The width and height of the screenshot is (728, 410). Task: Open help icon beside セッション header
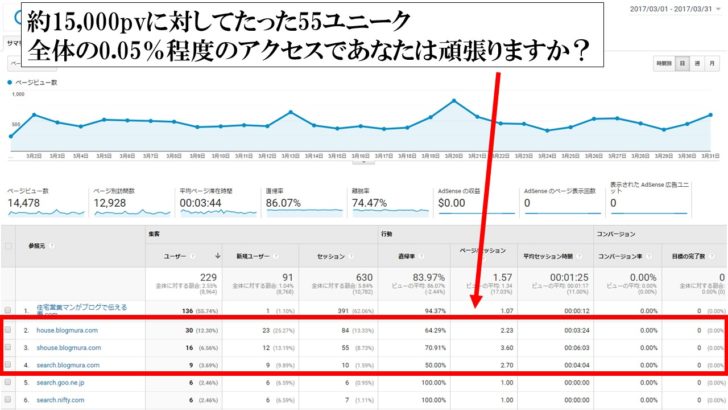pyautogui.click(x=351, y=256)
